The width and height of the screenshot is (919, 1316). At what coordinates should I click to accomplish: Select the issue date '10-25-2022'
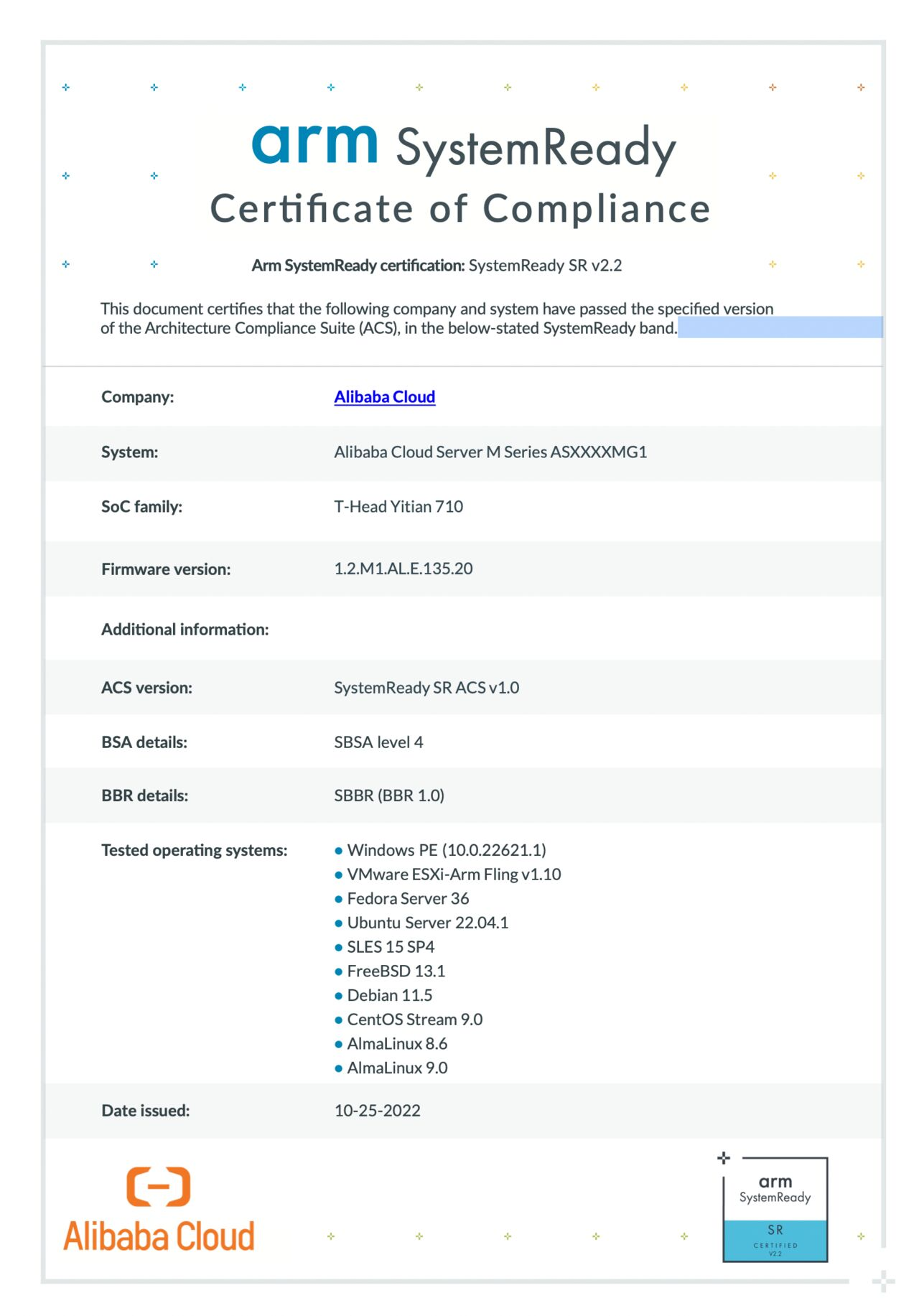pos(378,1111)
